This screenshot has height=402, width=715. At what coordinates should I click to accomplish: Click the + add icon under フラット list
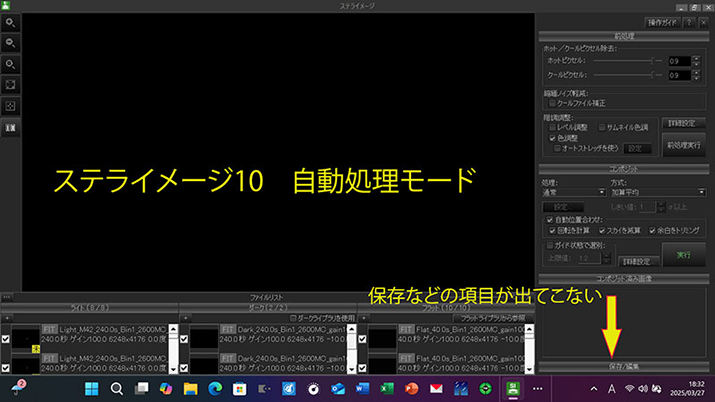click(x=364, y=318)
